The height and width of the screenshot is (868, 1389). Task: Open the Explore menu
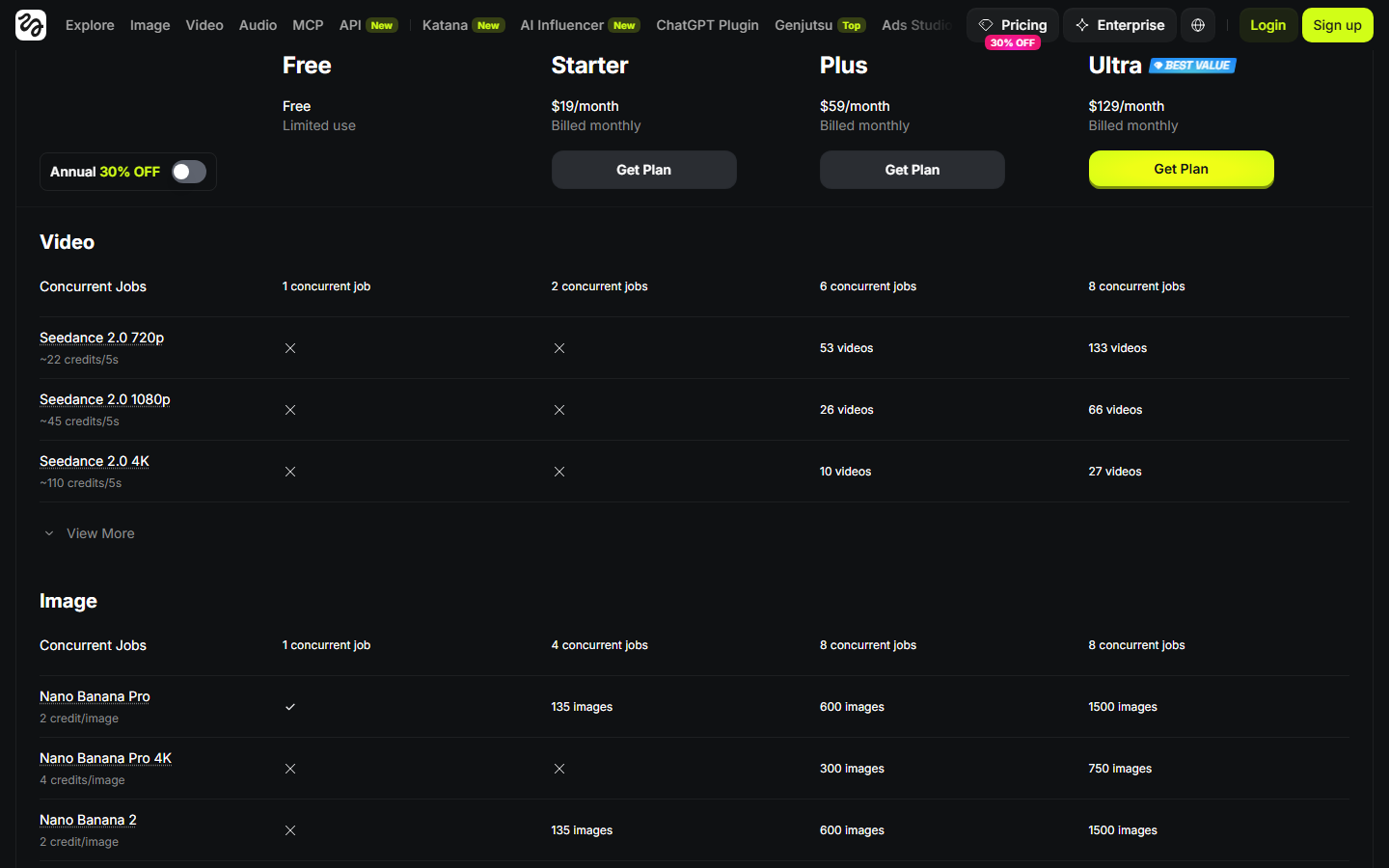(x=90, y=25)
